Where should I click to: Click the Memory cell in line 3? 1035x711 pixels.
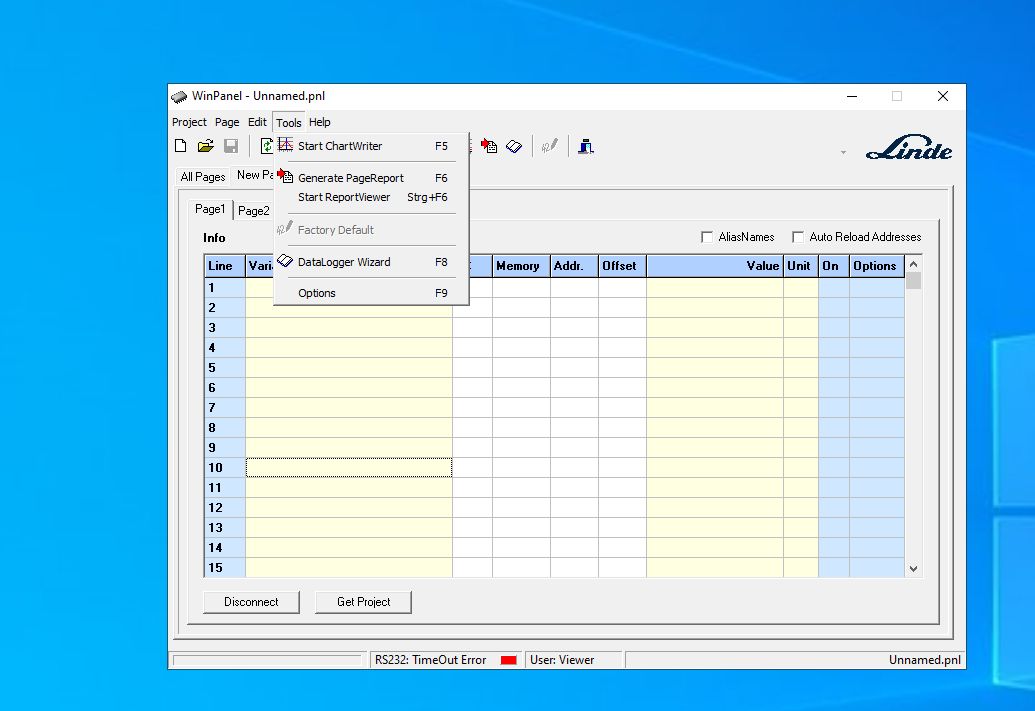coord(521,328)
